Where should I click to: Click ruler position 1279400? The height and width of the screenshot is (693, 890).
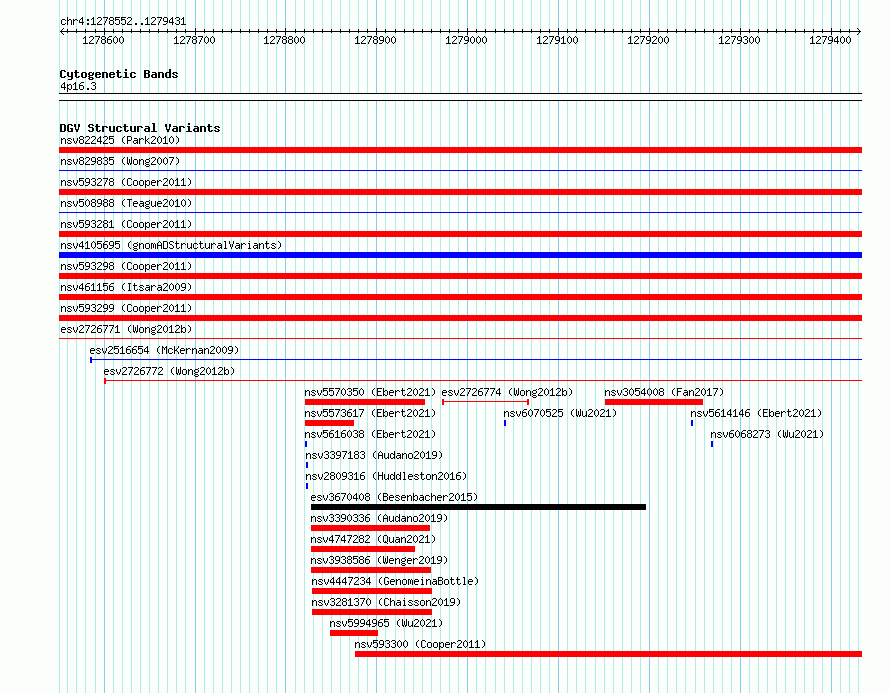(x=830, y=40)
